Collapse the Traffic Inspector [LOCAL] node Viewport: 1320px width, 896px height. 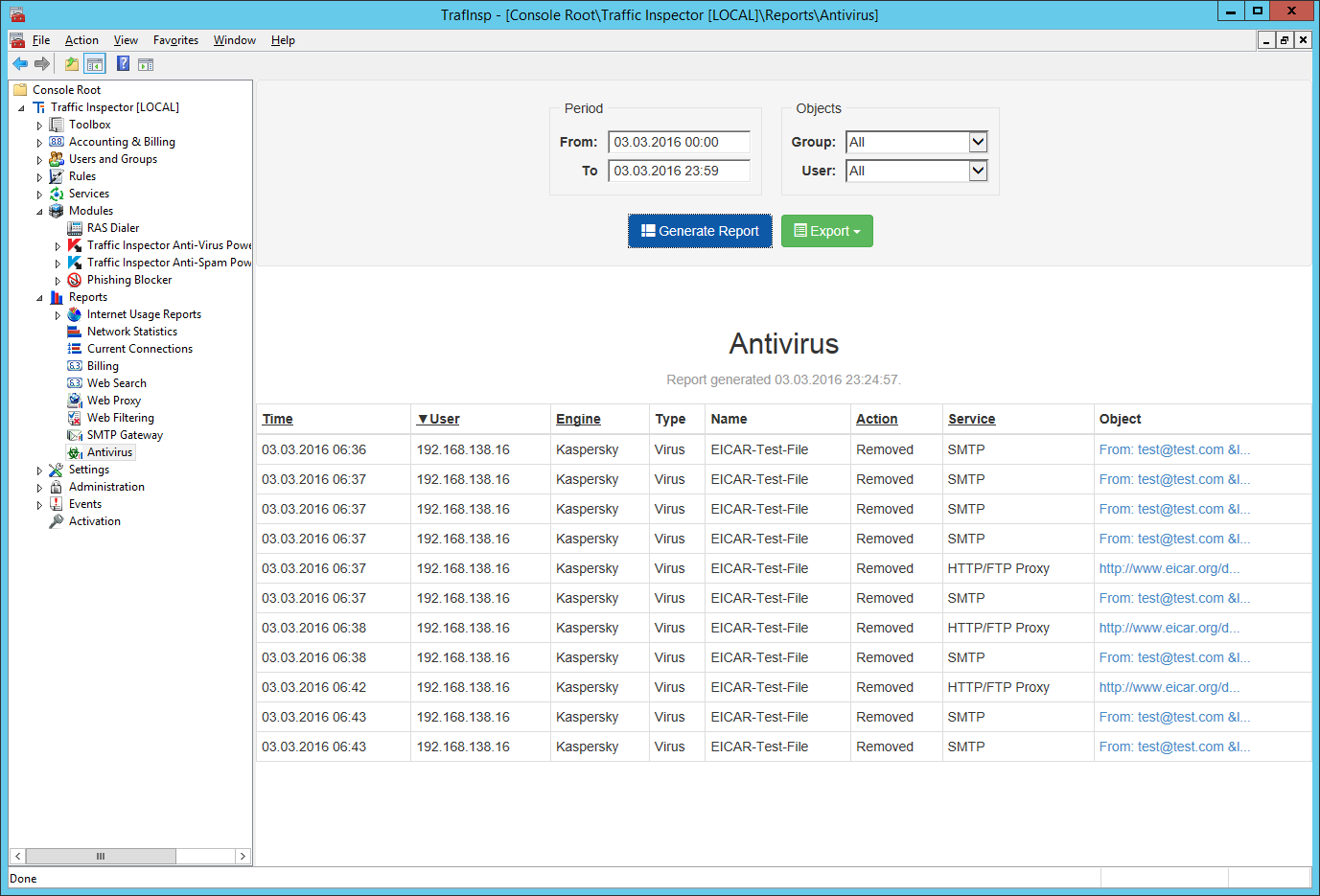tap(22, 108)
